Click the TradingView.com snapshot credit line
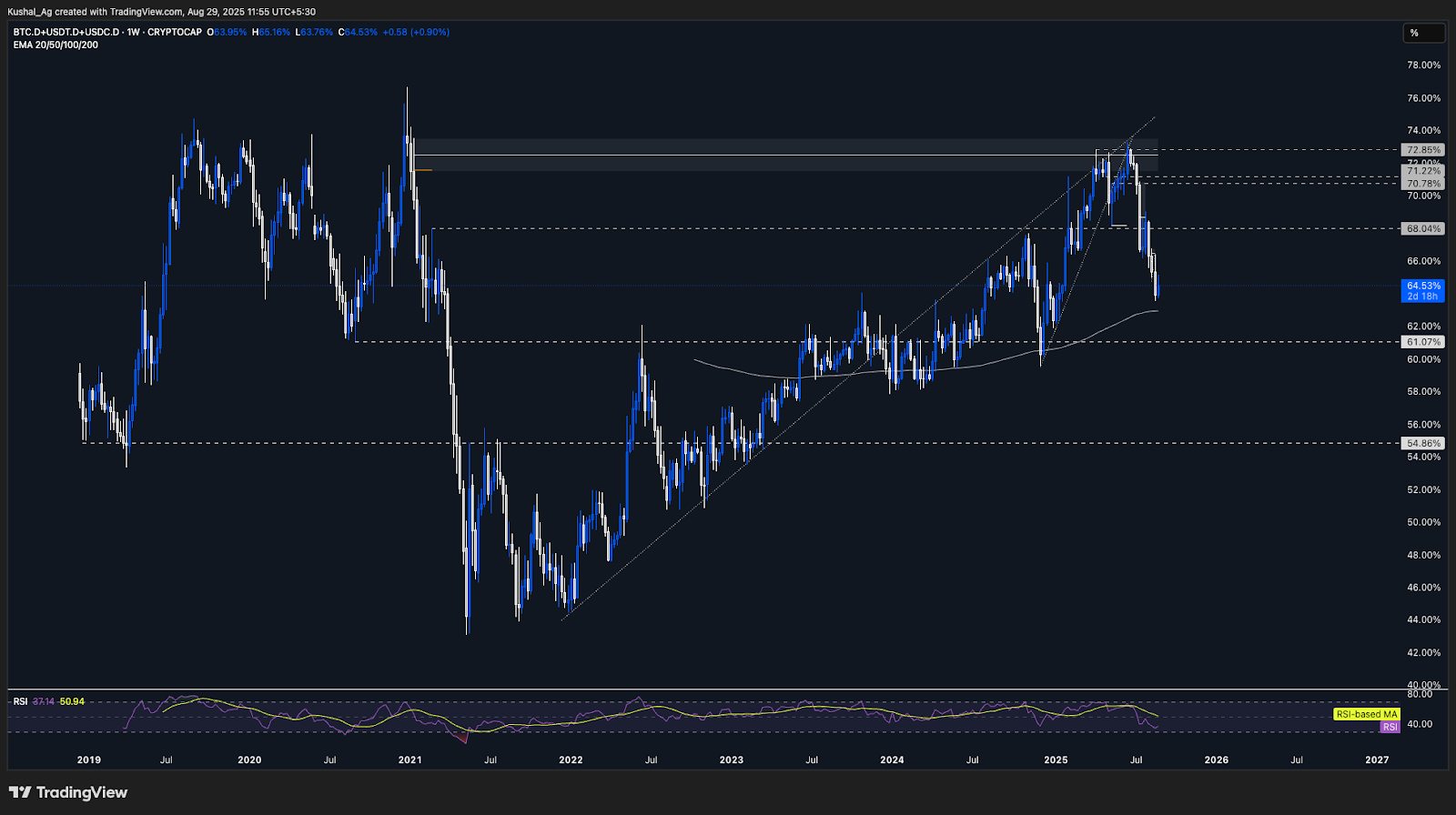The height and width of the screenshot is (815, 1456). (162, 12)
